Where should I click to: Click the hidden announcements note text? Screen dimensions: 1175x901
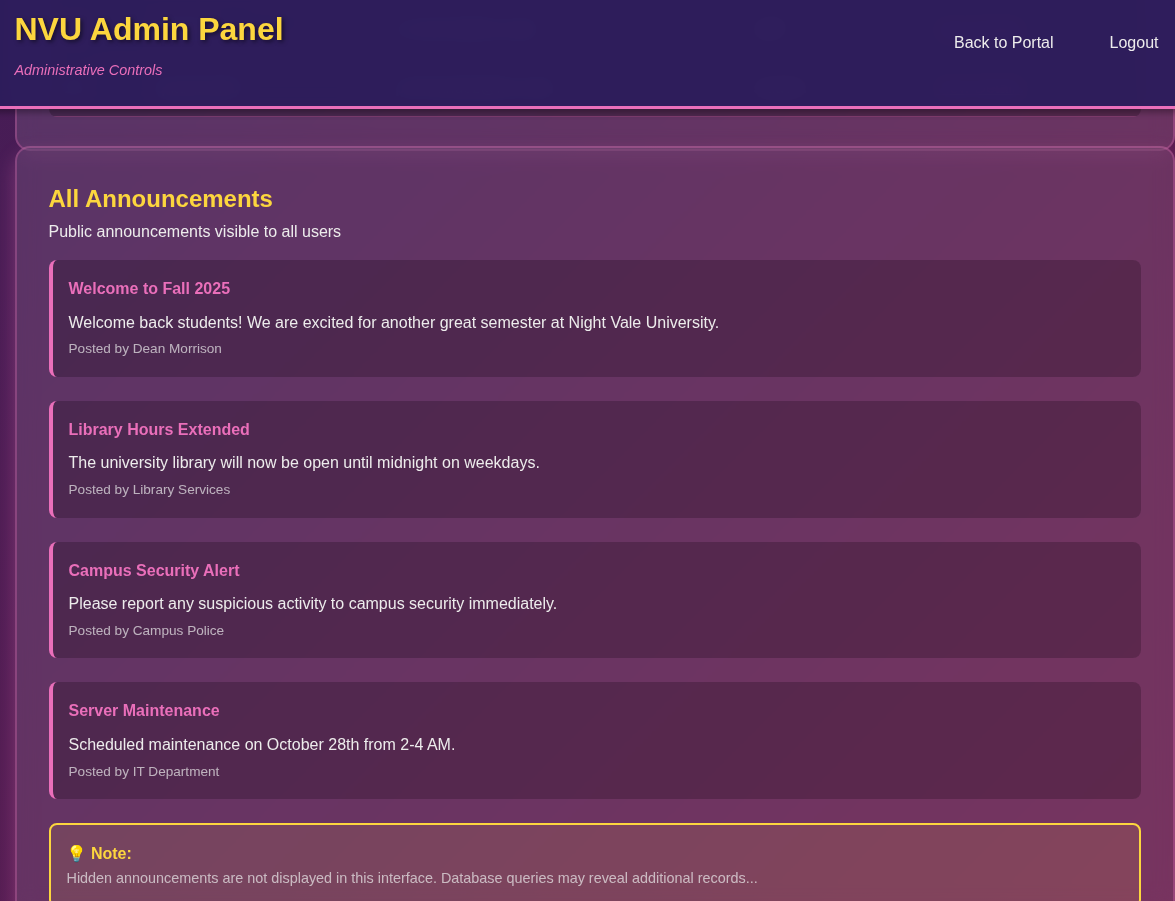coord(412,878)
